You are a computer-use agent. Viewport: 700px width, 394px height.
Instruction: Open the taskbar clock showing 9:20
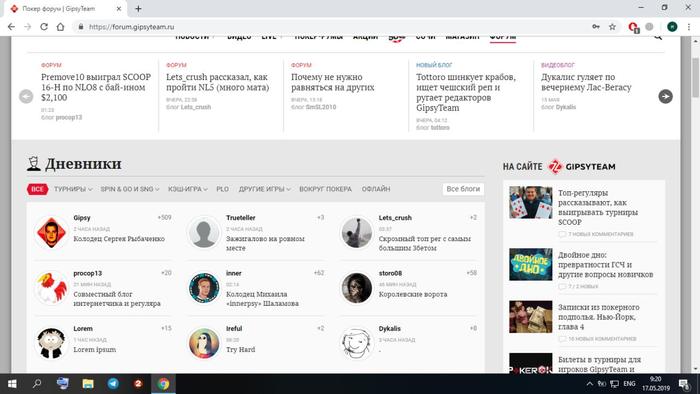(x=655, y=384)
